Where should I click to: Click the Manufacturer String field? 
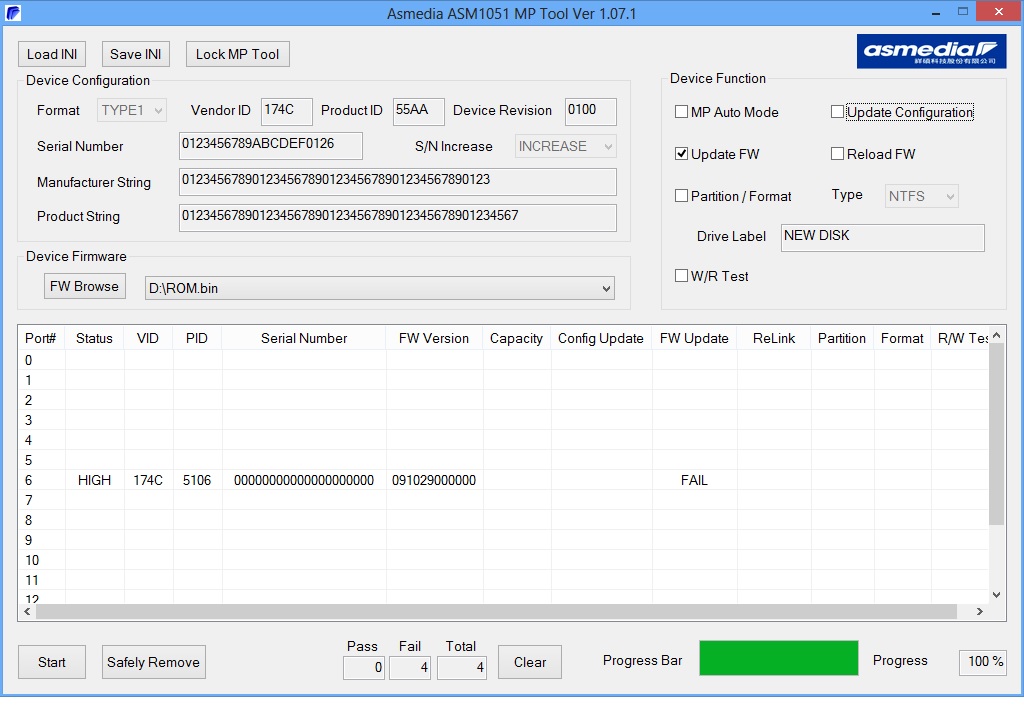[x=397, y=182]
